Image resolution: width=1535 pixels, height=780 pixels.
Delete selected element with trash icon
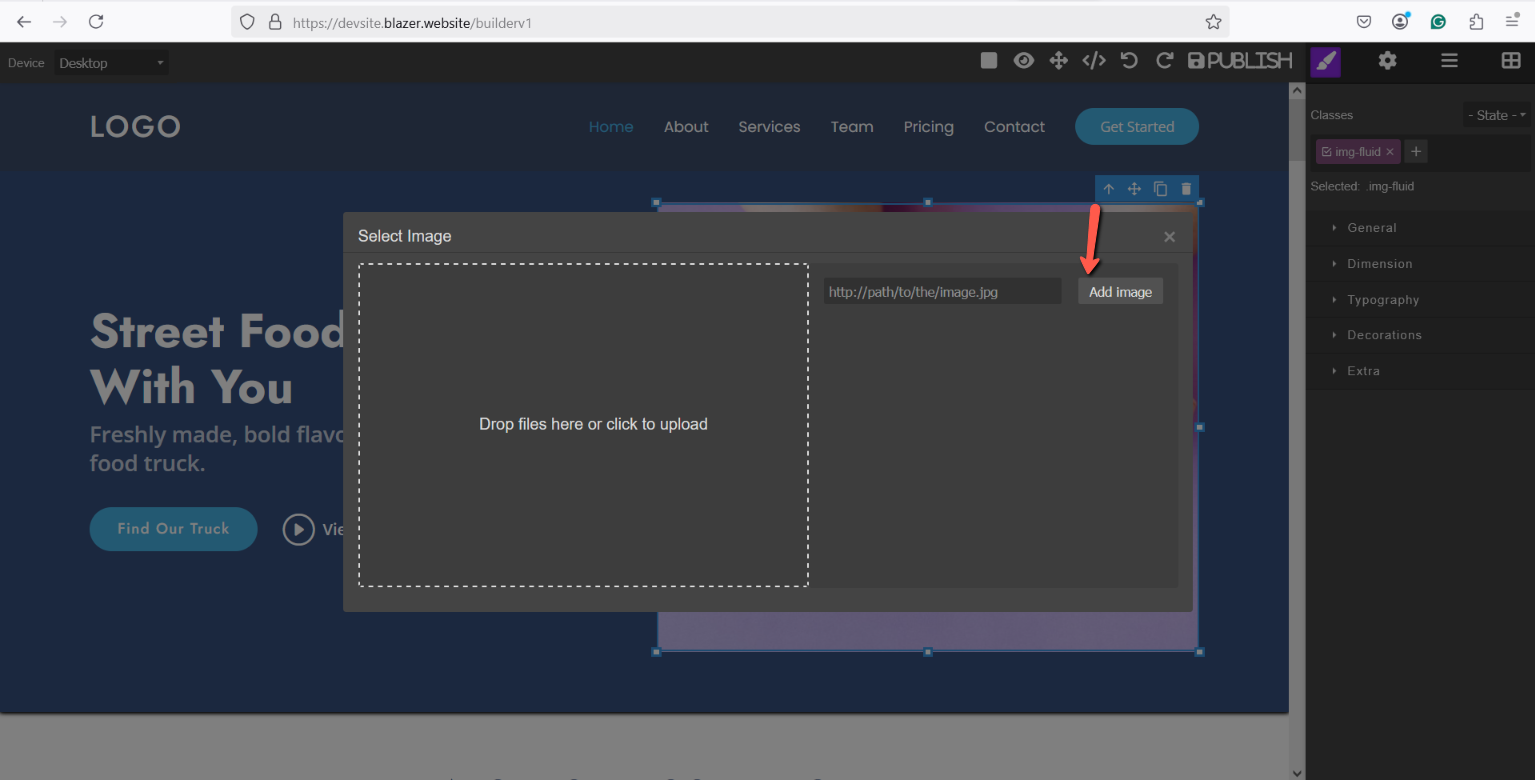pos(1186,189)
